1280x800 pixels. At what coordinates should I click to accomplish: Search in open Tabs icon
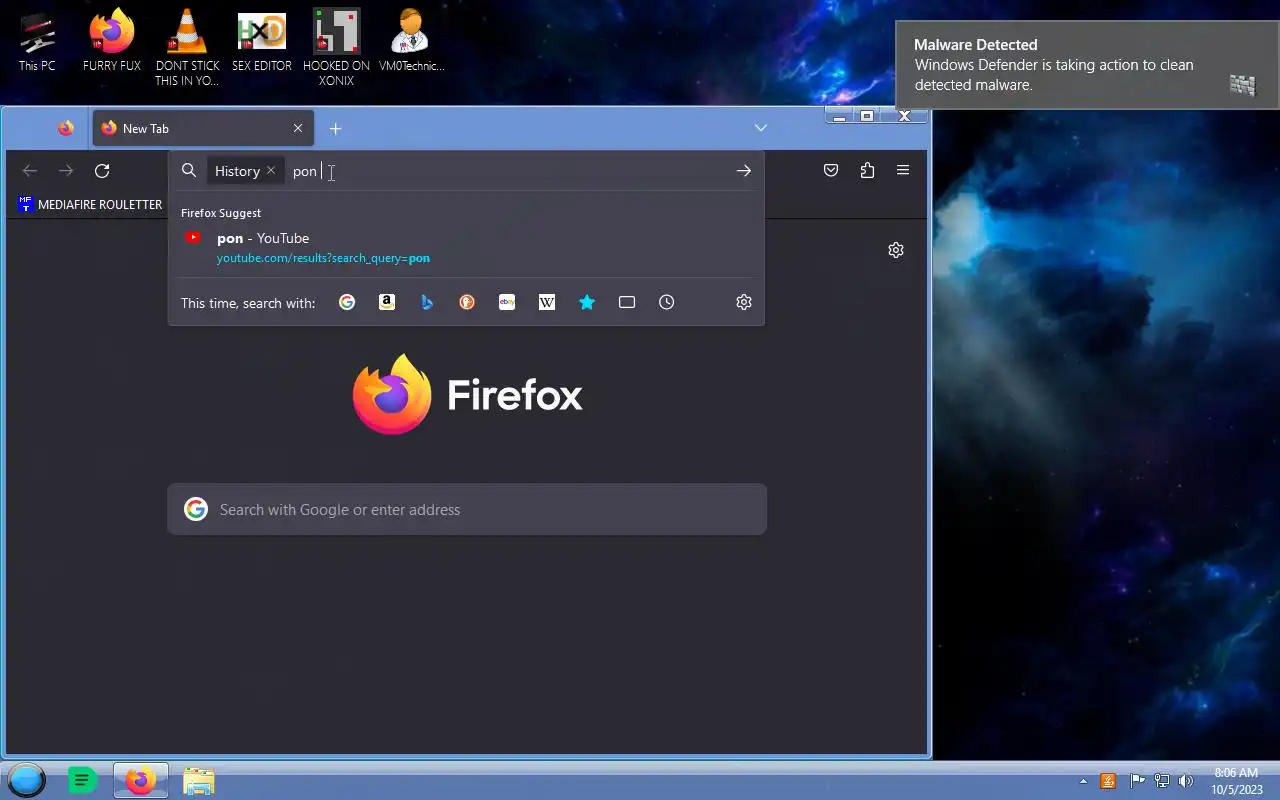tap(627, 302)
